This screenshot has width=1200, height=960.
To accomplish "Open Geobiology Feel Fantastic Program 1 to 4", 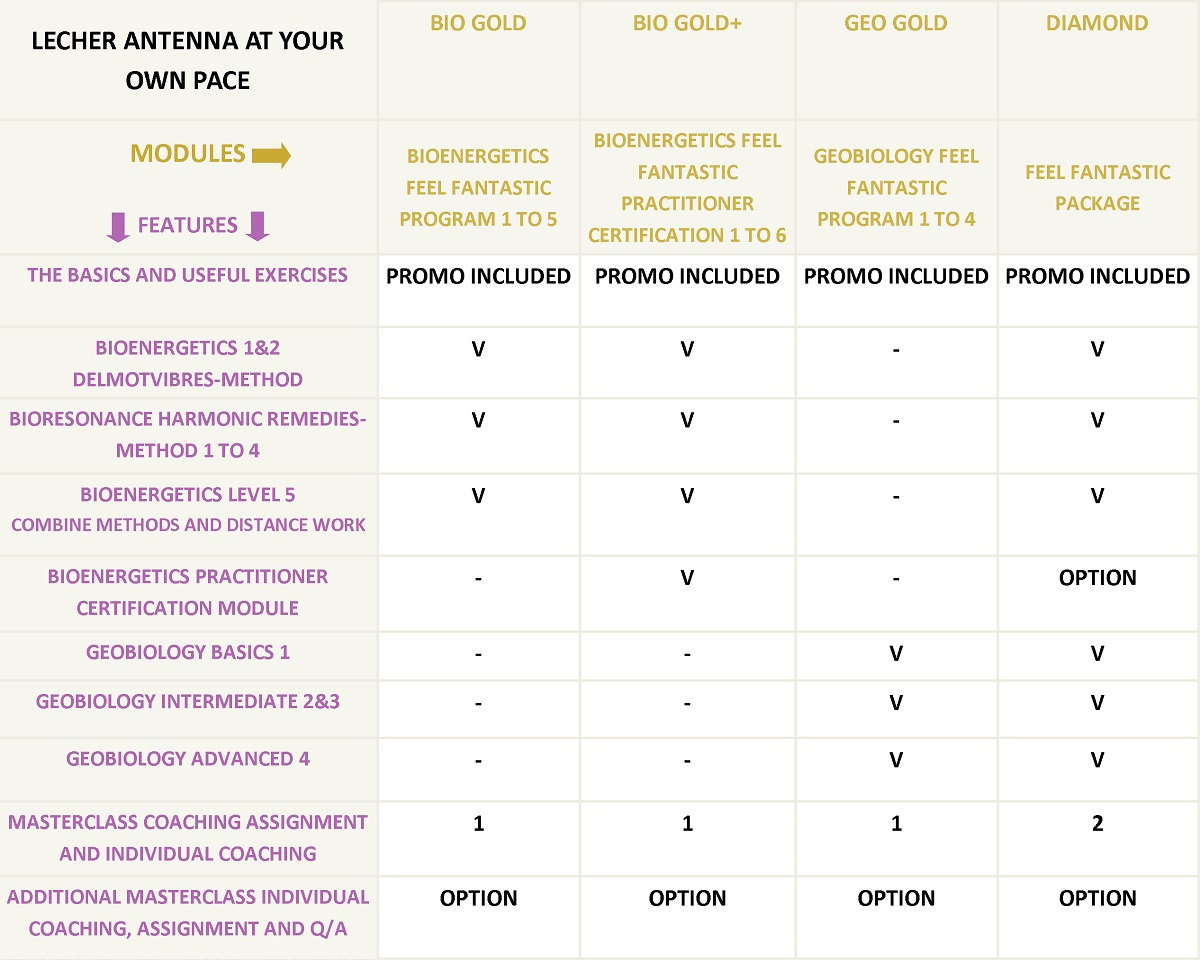I will pos(896,187).
